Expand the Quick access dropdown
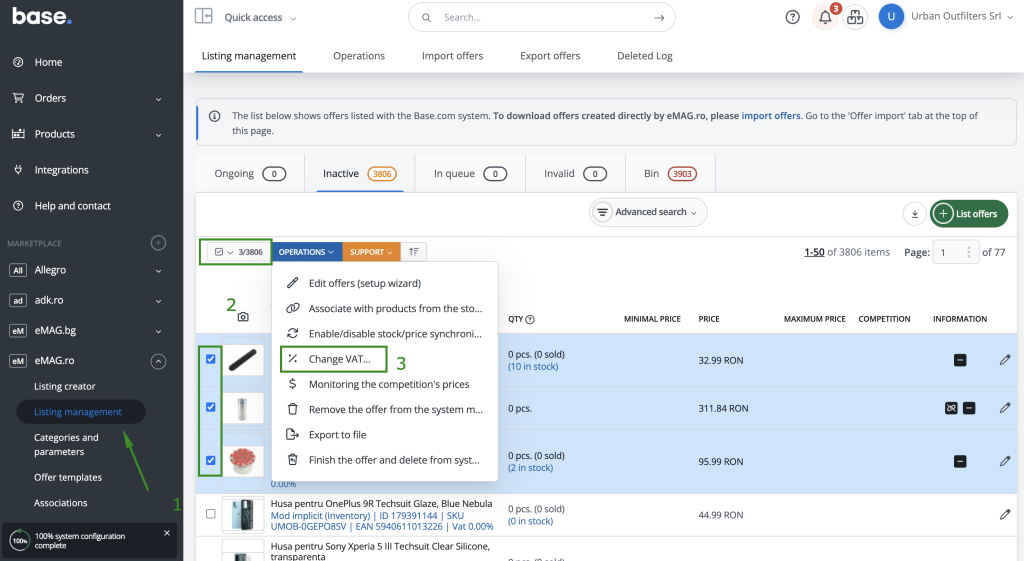Viewport: 1024px width, 561px height. [260, 18]
